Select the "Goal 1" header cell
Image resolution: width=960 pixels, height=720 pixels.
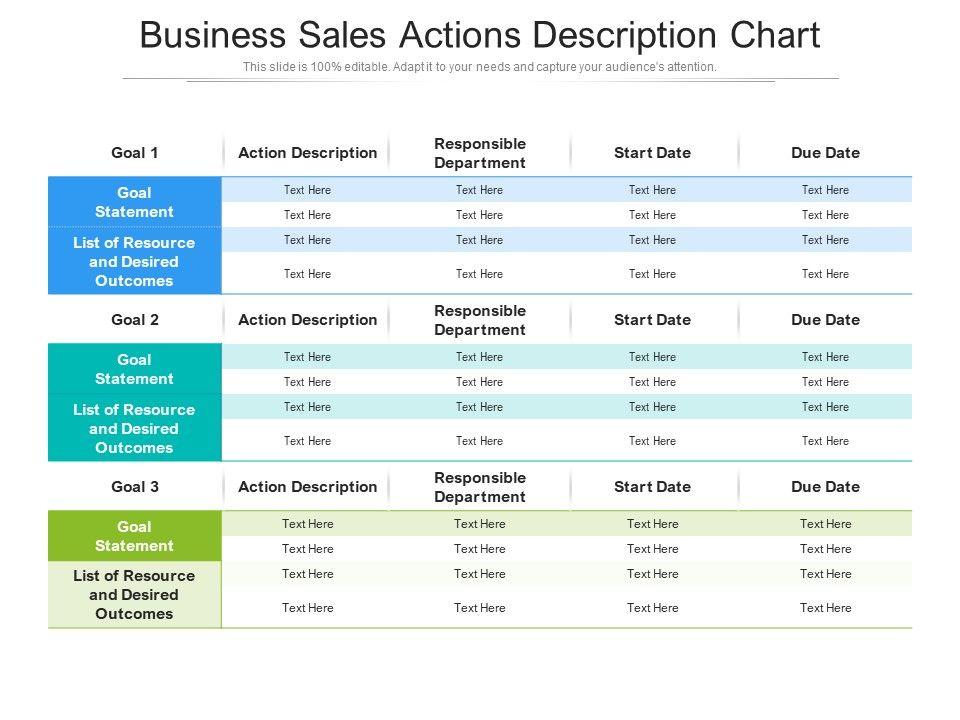(x=135, y=153)
